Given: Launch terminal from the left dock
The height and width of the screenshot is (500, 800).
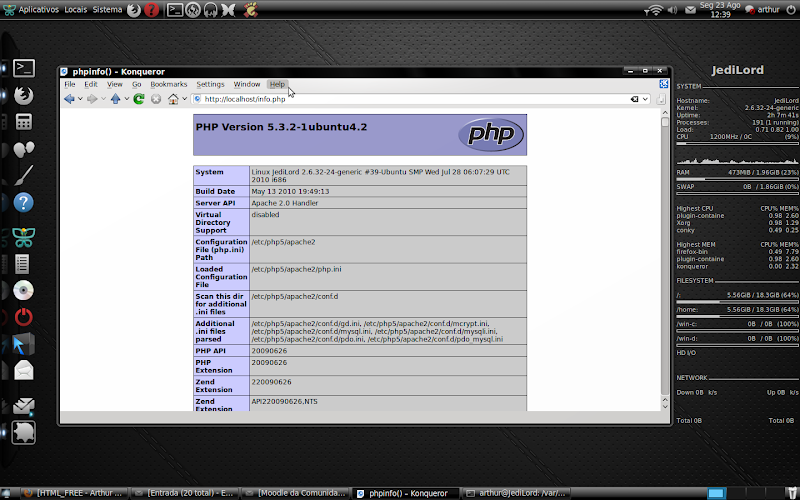Looking at the screenshot, I should pos(23,68).
